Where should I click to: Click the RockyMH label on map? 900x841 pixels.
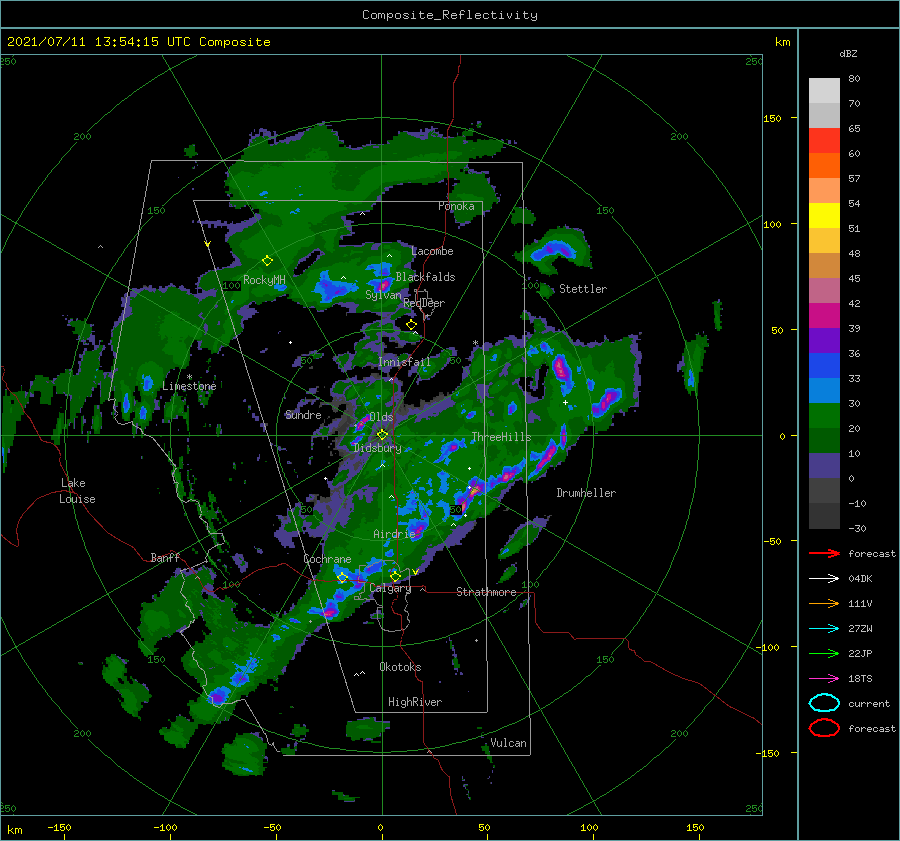(264, 280)
